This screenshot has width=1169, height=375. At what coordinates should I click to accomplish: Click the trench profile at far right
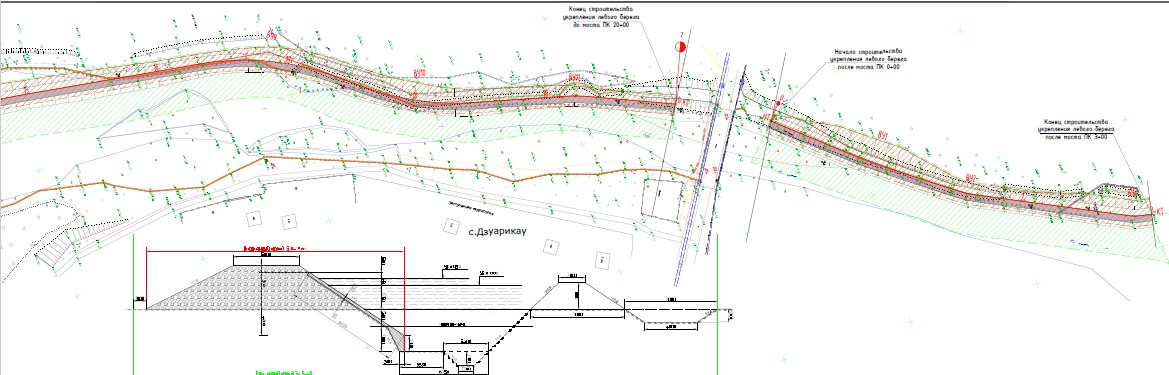[671, 316]
